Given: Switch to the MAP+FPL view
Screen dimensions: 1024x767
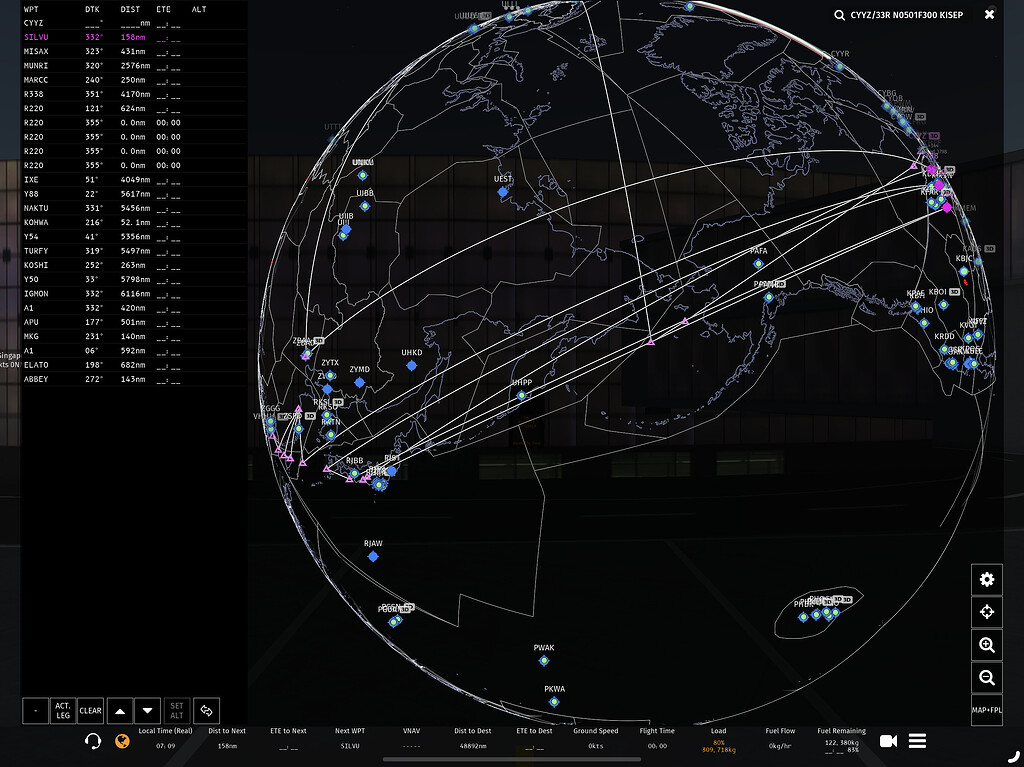Looking at the screenshot, I should (x=987, y=708).
